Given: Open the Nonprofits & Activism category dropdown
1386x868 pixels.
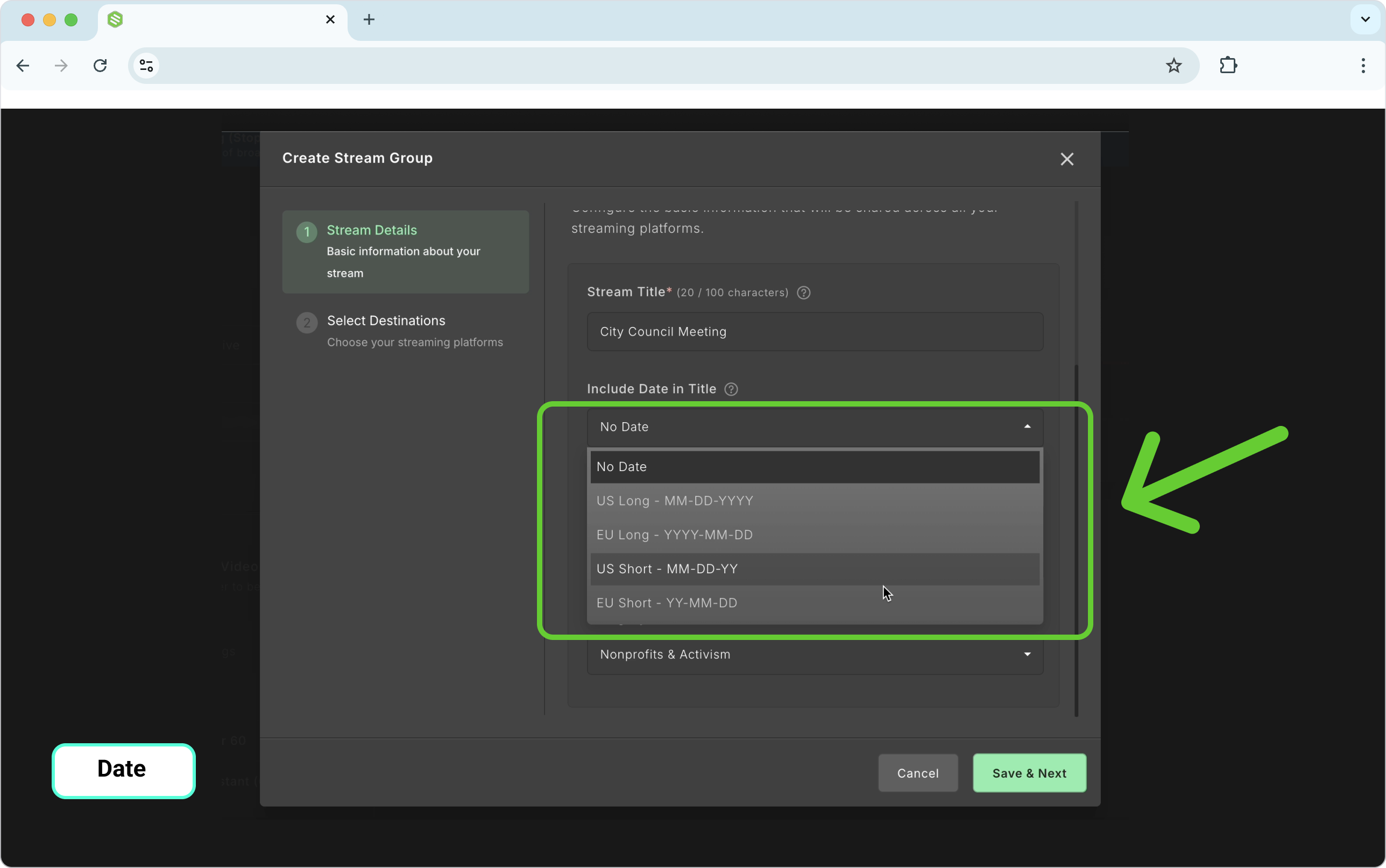Looking at the screenshot, I should tap(815, 654).
